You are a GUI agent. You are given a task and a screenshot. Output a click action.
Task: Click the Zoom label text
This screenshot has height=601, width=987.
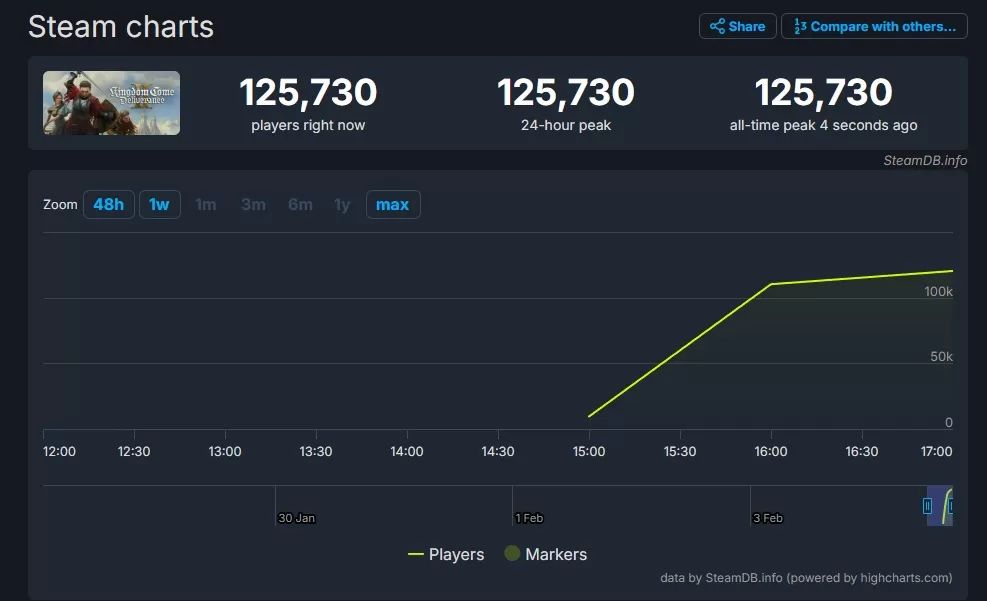tap(60, 205)
